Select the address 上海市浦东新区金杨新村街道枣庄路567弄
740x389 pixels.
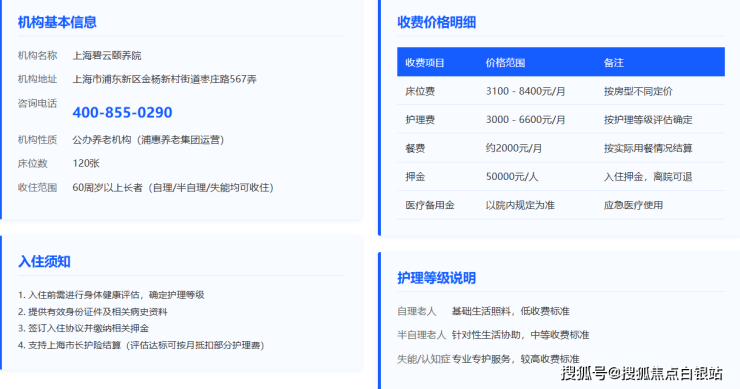164,79
